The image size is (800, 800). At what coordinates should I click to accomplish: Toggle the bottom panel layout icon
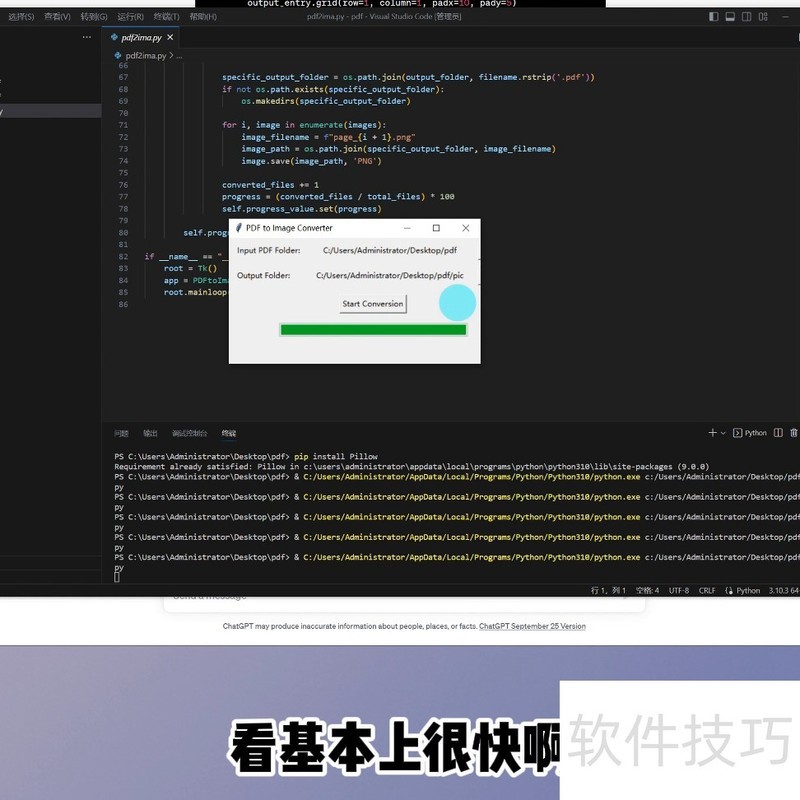[730, 17]
